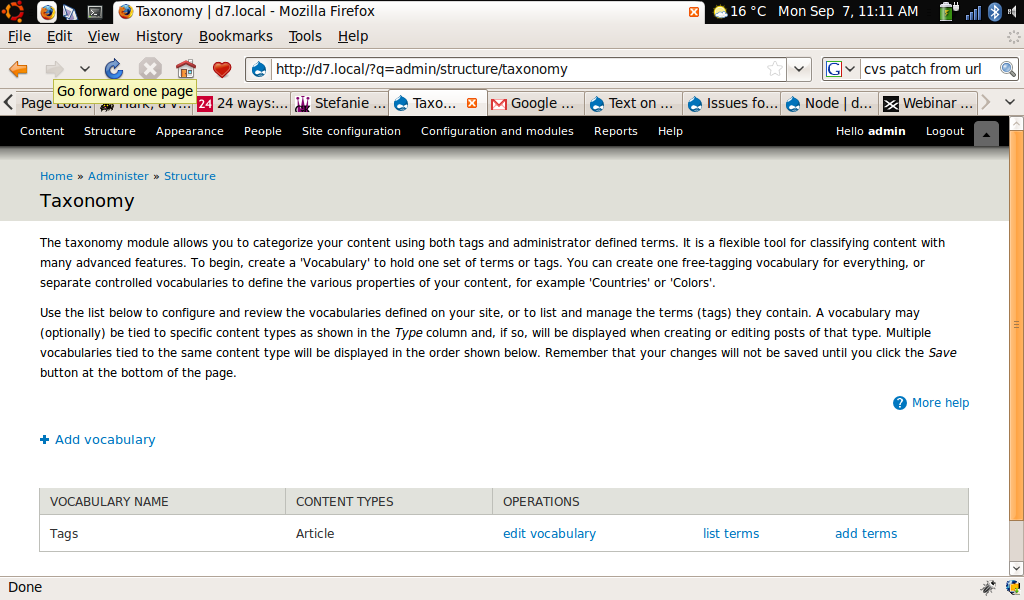Open Help in the black admin toolbar
1024x600 pixels.
click(x=670, y=131)
